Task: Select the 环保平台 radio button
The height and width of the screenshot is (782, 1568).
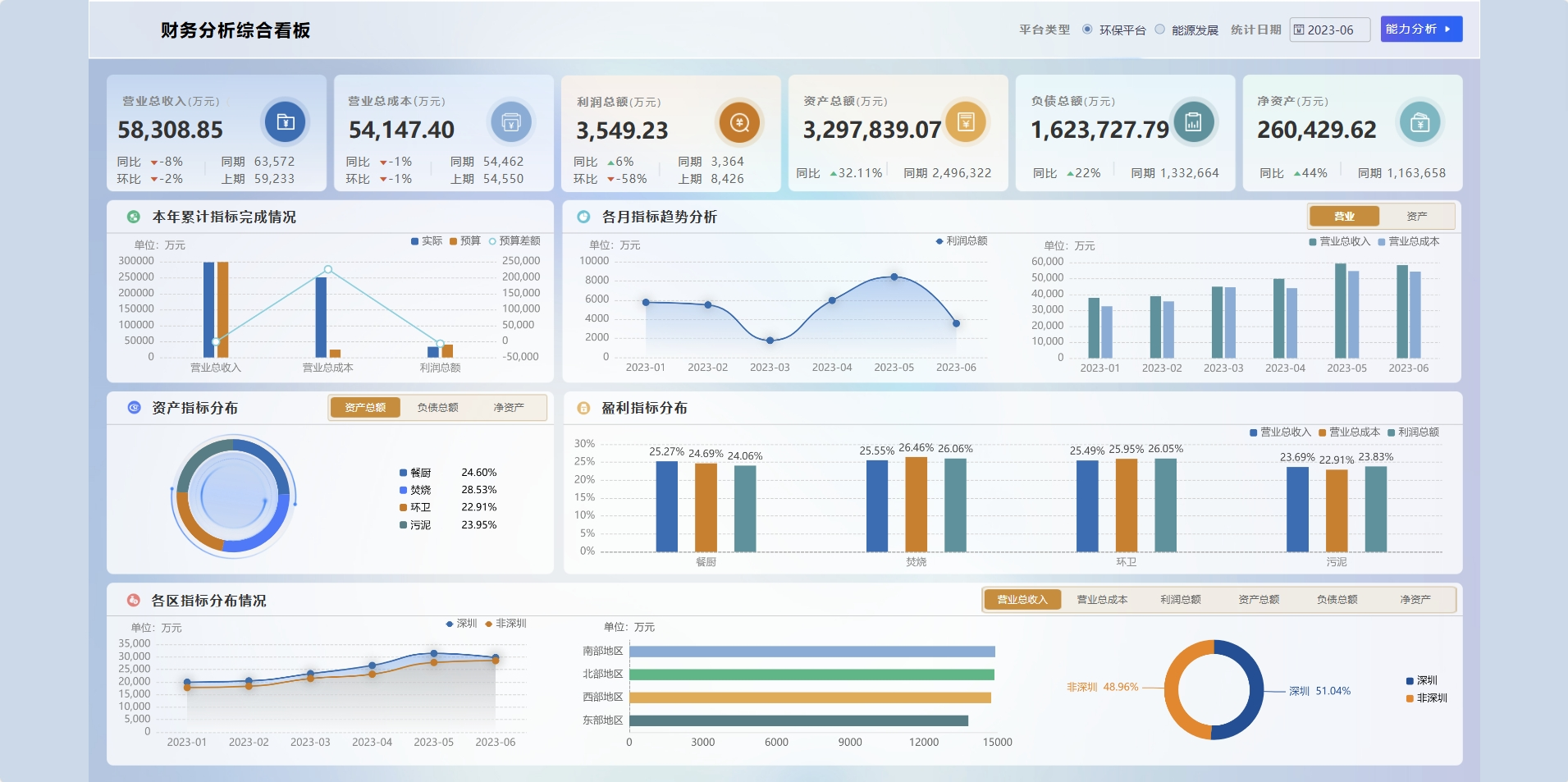Action: (1087, 29)
